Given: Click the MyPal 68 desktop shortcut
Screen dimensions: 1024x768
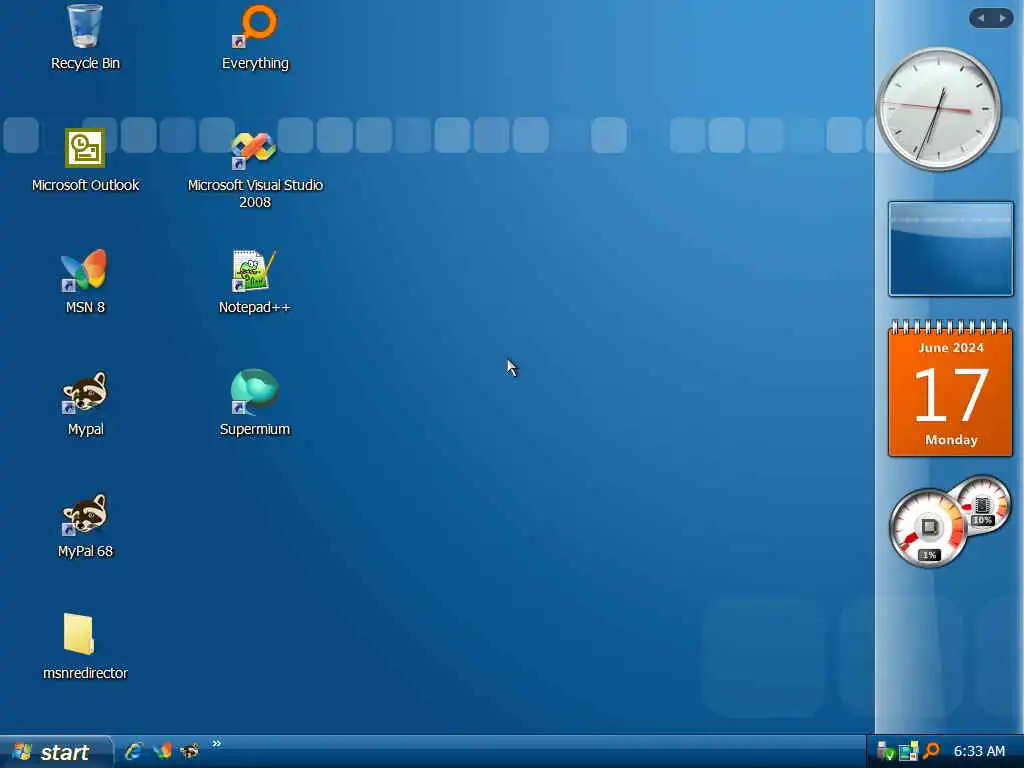Looking at the screenshot, I should click(x=85, y=525).
